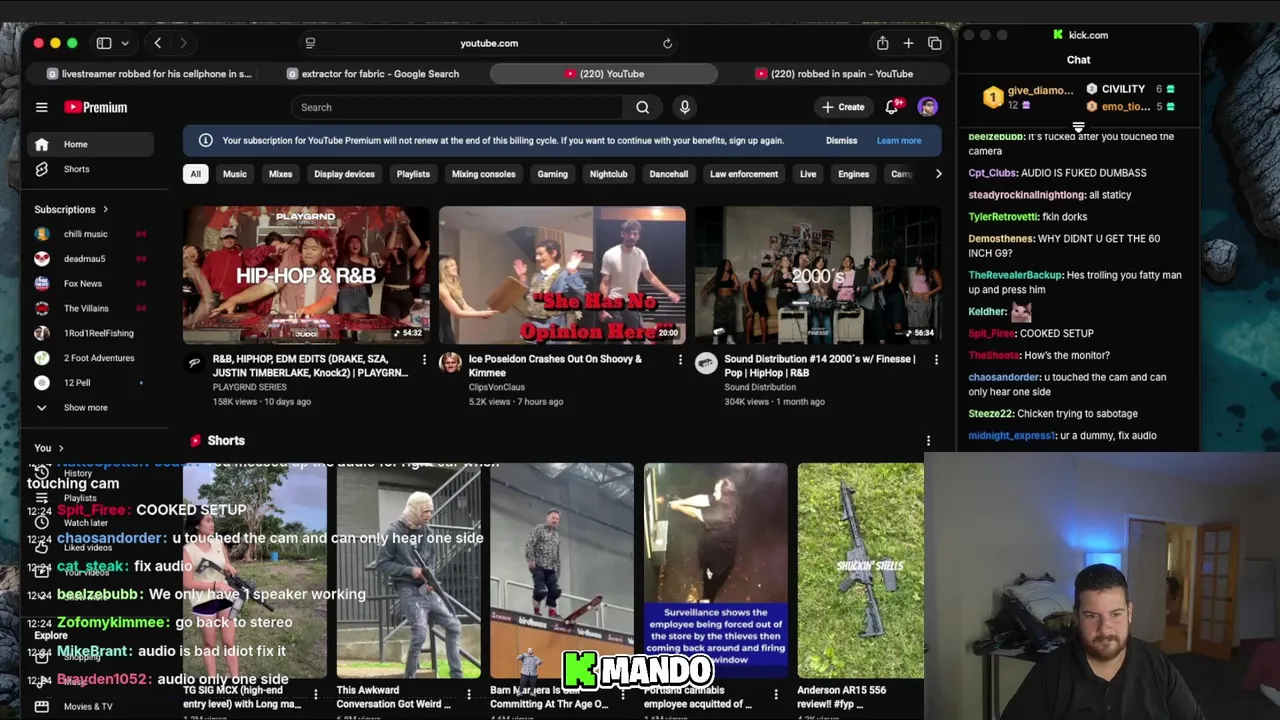Expand the You section chevron

pyautogui.click(x=61, y=448)
